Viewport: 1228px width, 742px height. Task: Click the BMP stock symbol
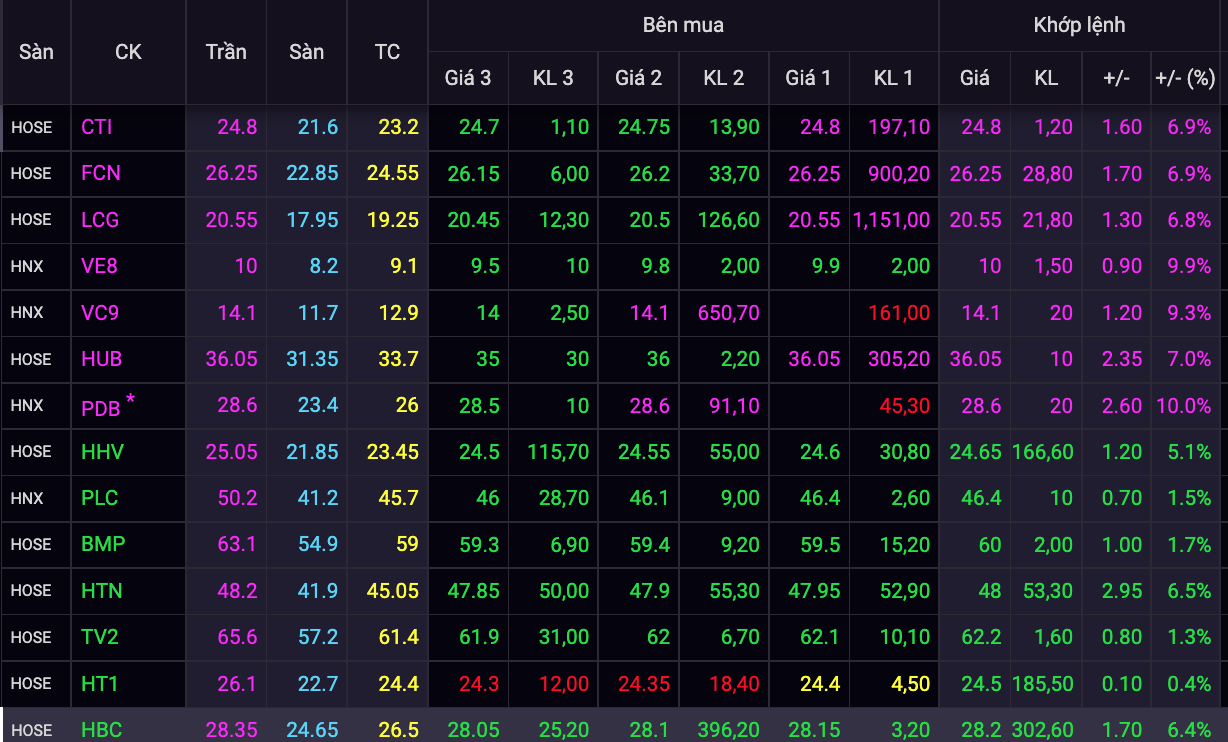tap(103, 545)
